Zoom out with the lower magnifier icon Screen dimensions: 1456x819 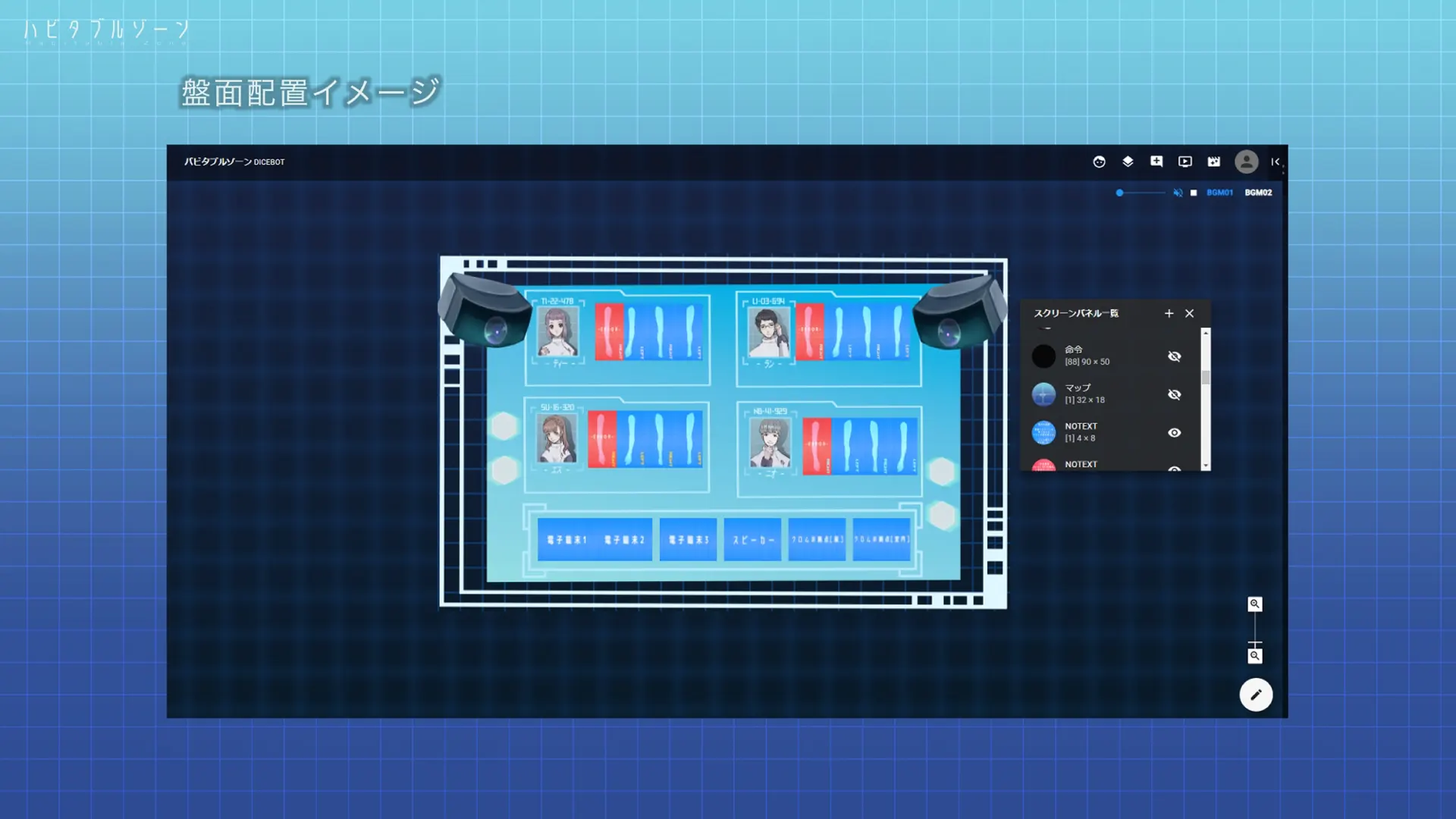point(1255,656)
